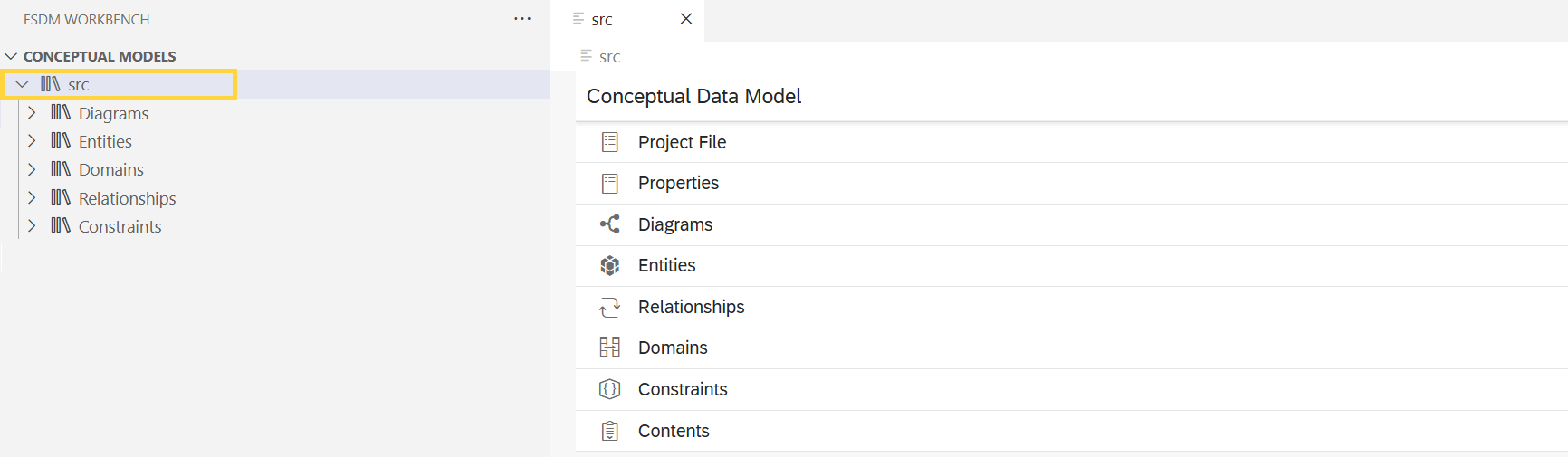Click the Domains grid icon
Viewport: 1568px width, 457px height.
[610, 348]
